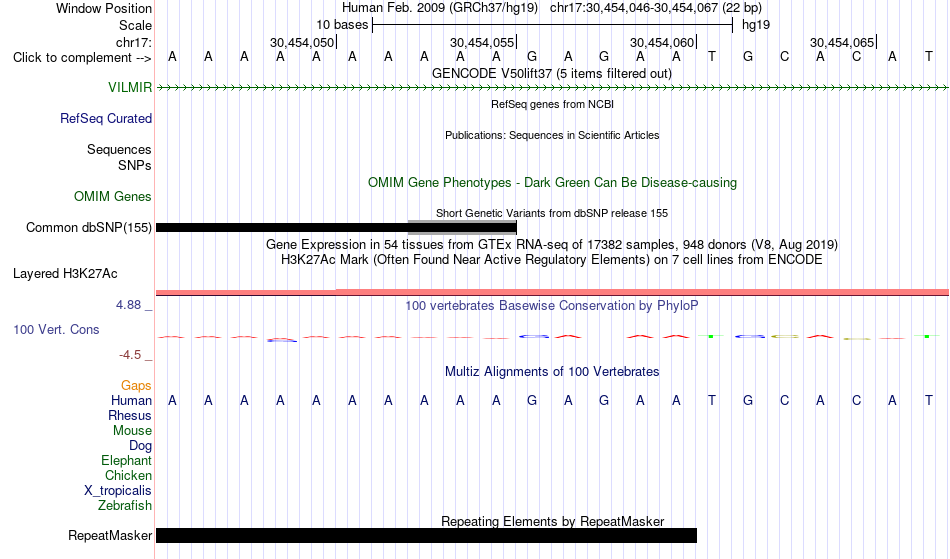Image resolution: width=950 pixels, height=559 pixels.
Task: Open the OMIM Genes track label
Action: coord(112,196)
